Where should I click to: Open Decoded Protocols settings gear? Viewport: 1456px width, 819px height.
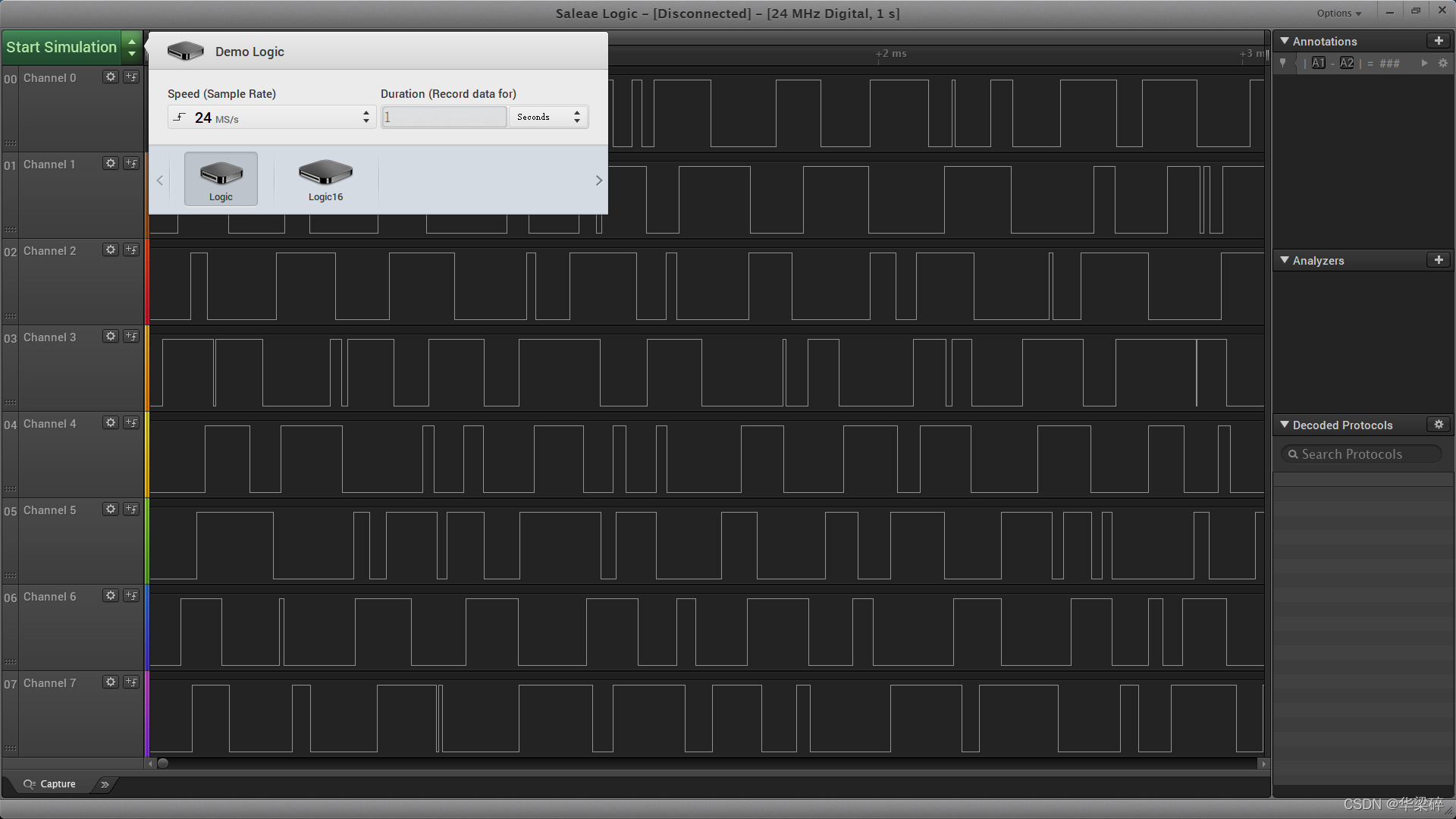1438,425
